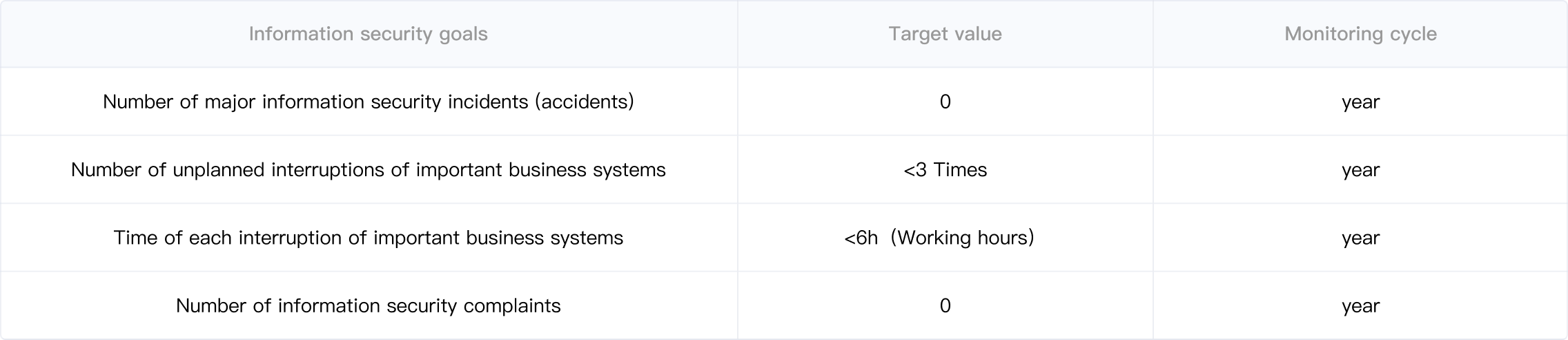The height and width of the screenshot is (340, 1568).
Task: Select the major information security incidents row label
Action: tap(368, 102)
